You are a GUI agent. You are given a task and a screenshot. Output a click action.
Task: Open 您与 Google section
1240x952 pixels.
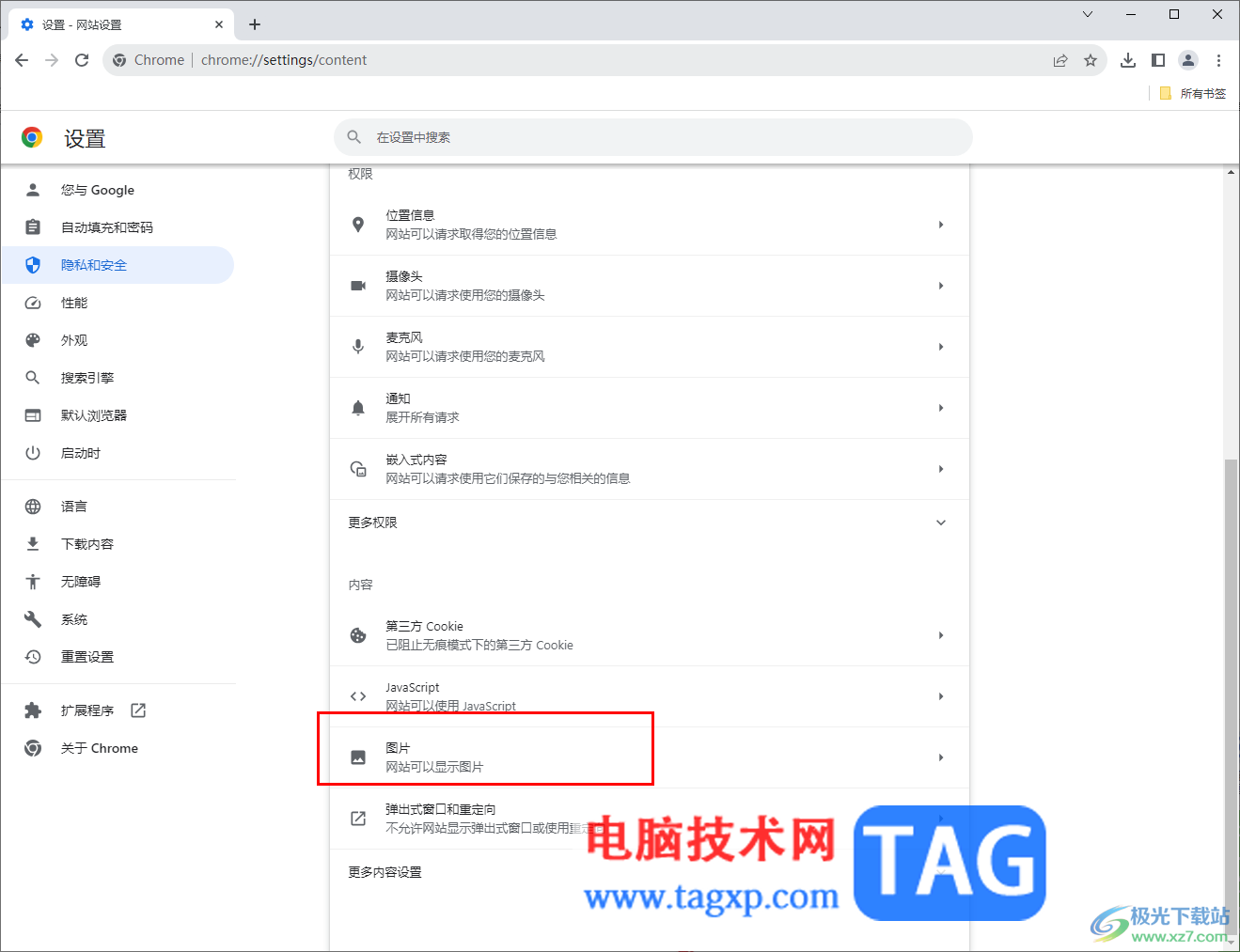pyautogui.click(x=118, y=190)
